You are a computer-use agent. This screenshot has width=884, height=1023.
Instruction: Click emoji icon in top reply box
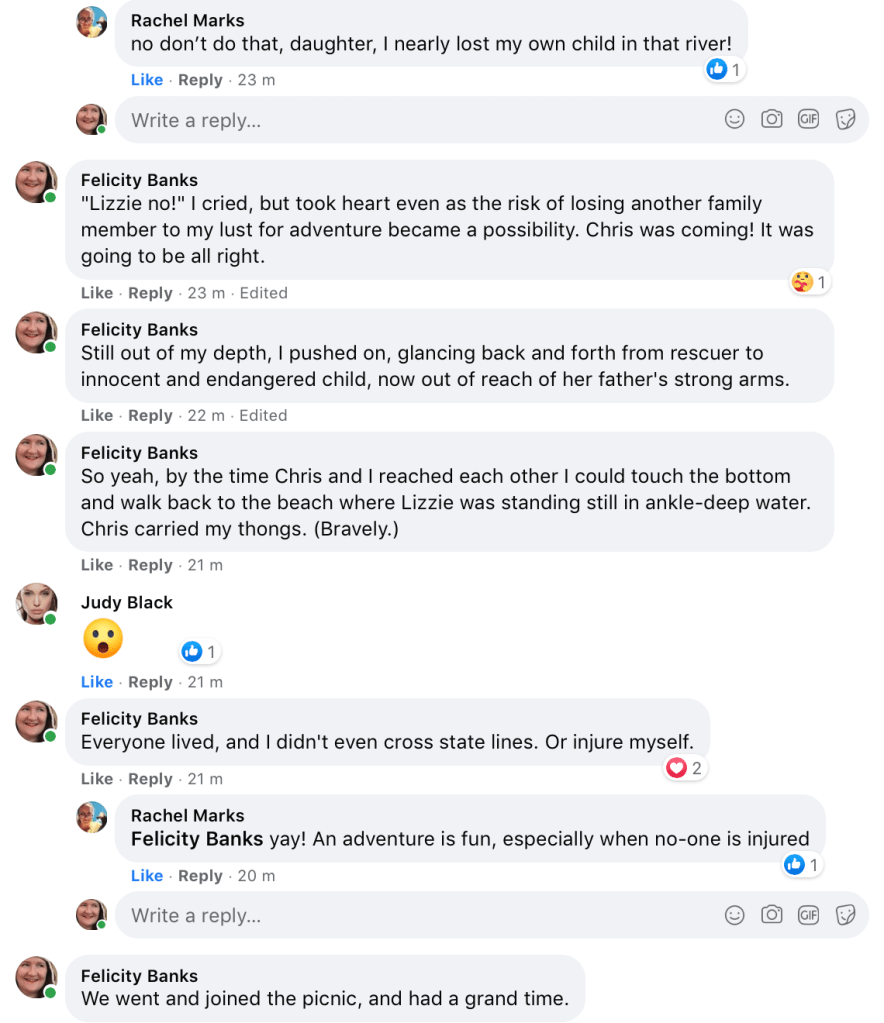(735, 120)
